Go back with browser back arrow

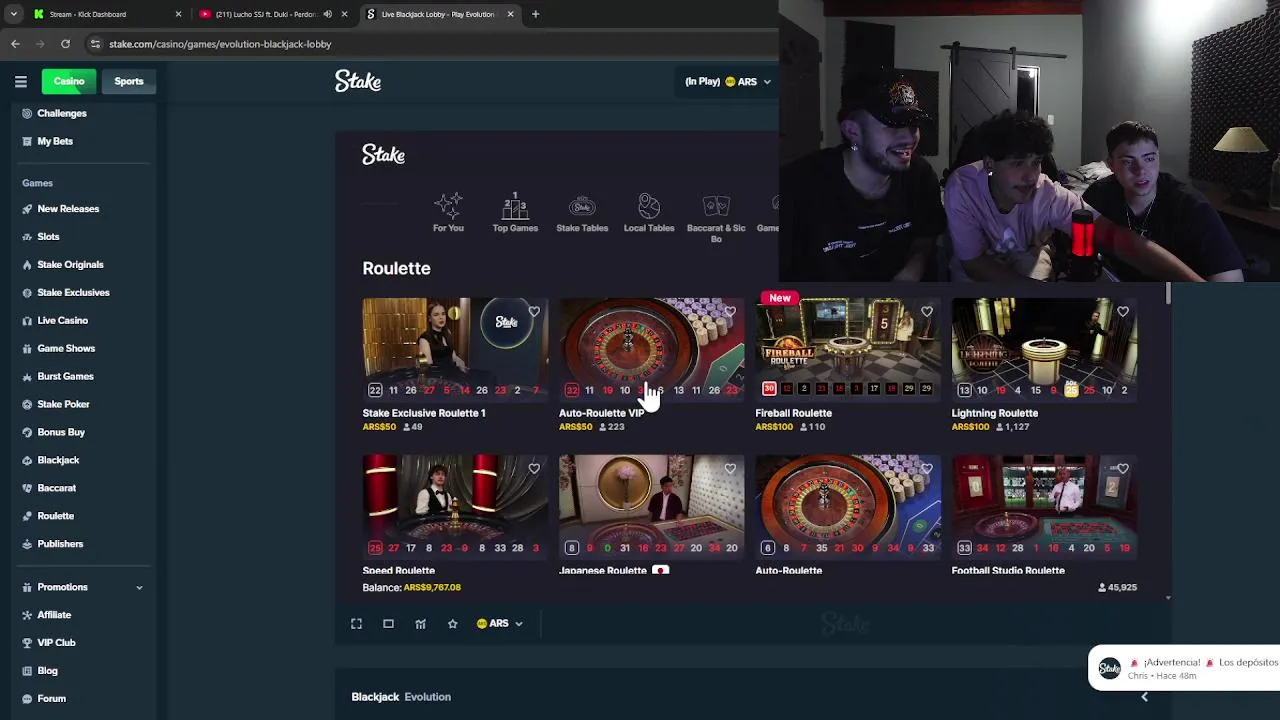click(15, 44)
